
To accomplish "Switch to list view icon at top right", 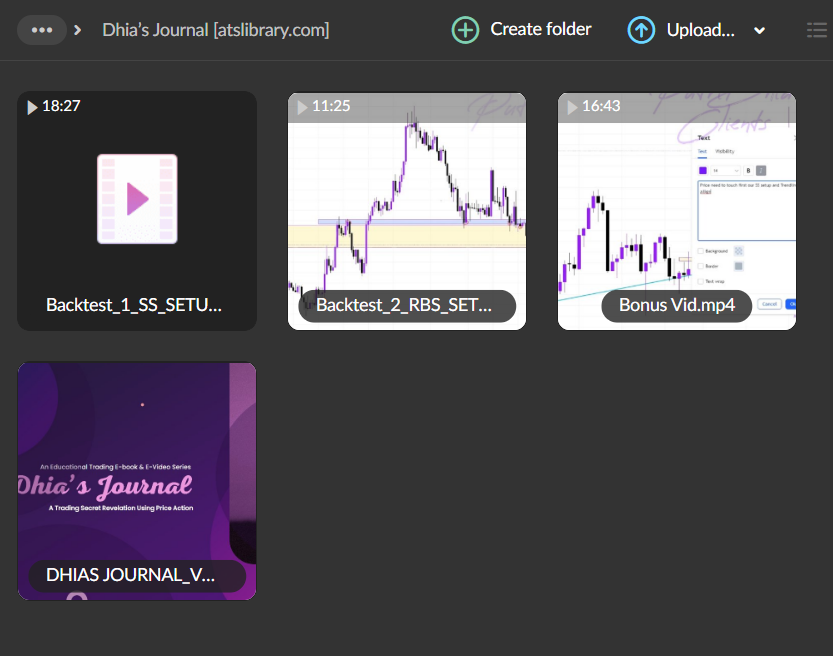I will (816, 30).
